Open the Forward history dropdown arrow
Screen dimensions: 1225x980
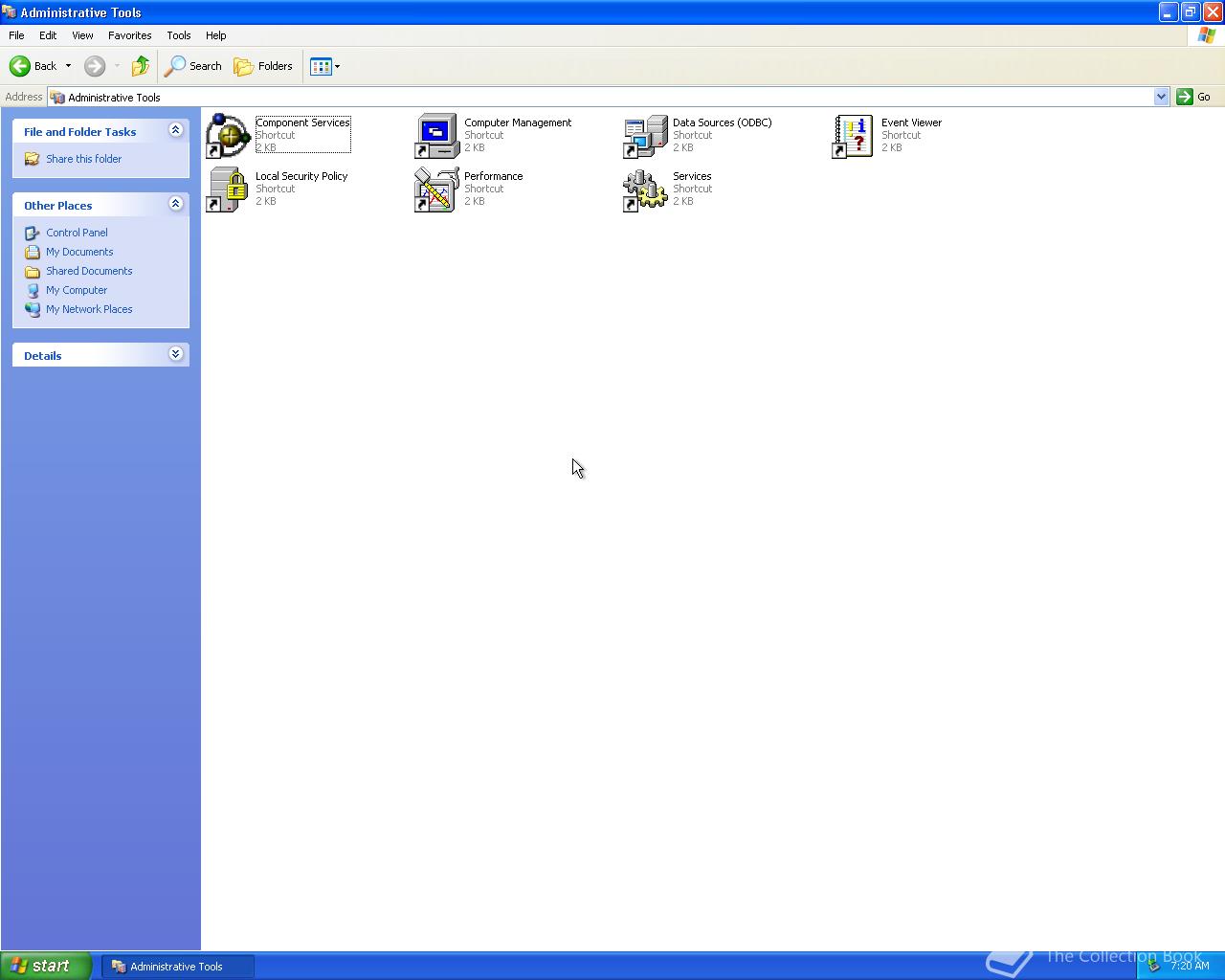pos(117,66)
